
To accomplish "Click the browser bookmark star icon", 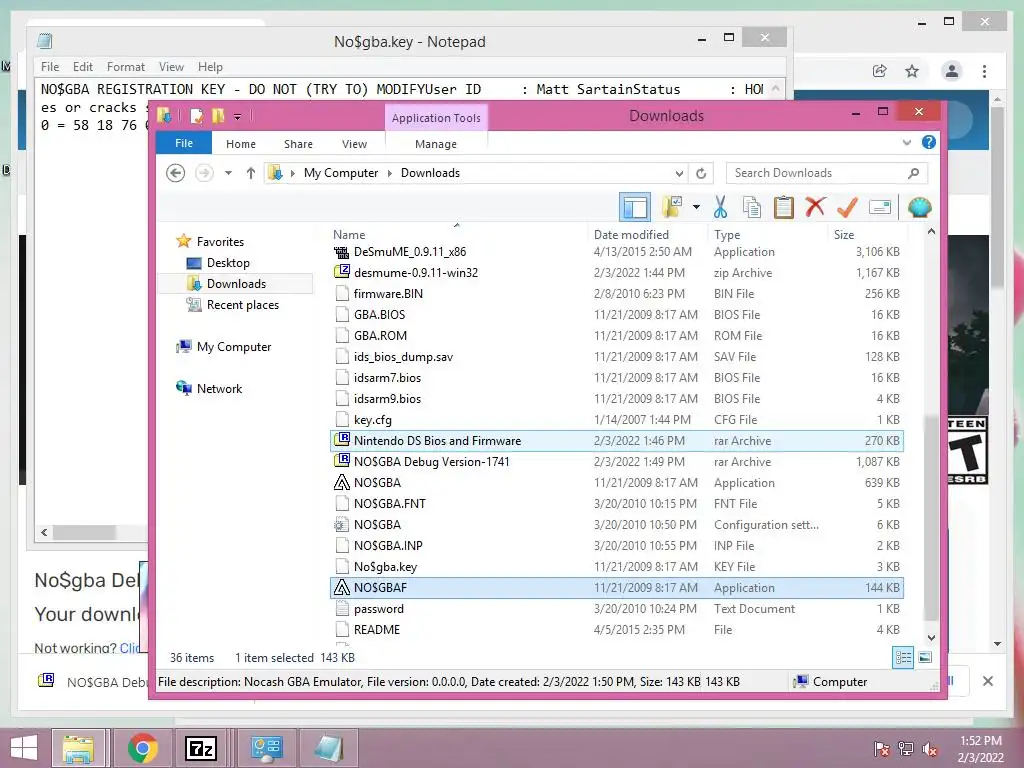I will tap(912, 71).
